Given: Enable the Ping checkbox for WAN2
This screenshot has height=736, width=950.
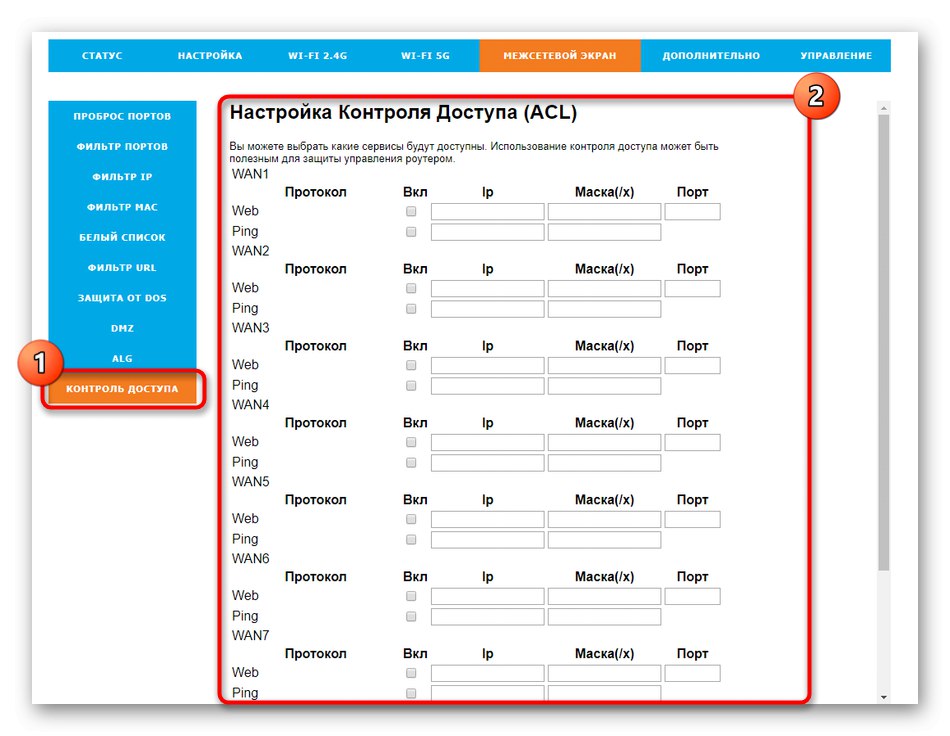Looking at the screenshot, I should 410,309.
